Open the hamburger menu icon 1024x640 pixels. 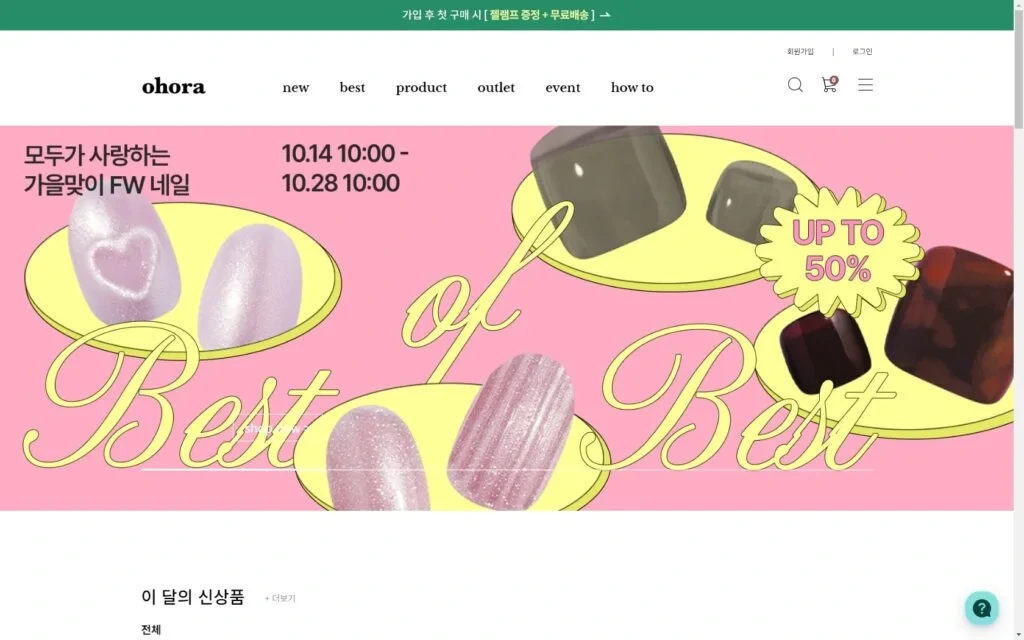(x=865, y=85)
